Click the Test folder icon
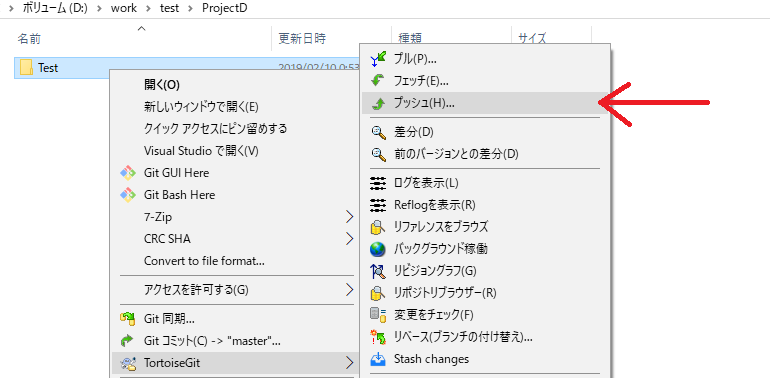770x378 pixels. point(27,68)
